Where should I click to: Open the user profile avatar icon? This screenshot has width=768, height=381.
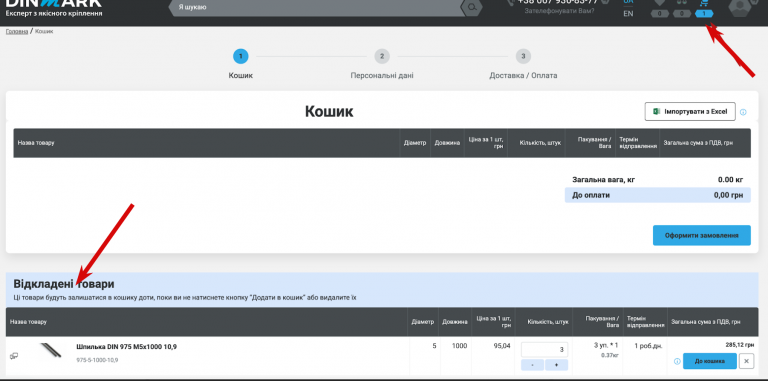pos(740,7)
